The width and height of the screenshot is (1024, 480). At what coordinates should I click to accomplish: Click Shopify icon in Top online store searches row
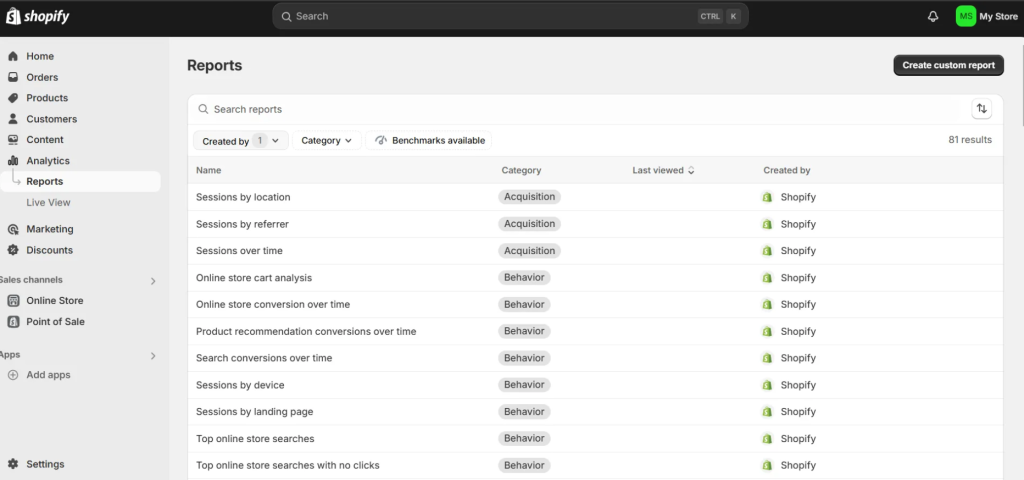767,439
